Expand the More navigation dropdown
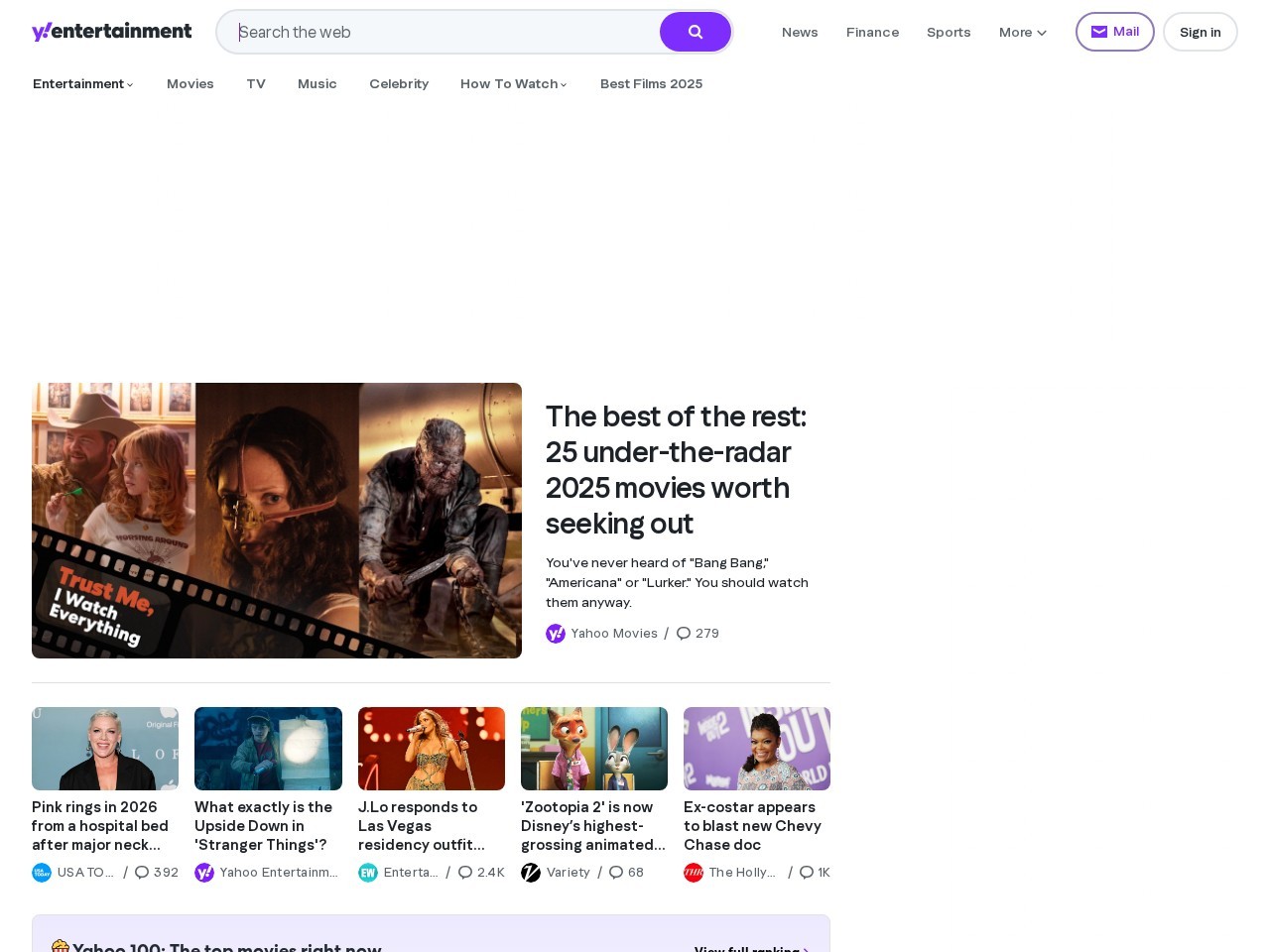 (x=1022, y=32)
